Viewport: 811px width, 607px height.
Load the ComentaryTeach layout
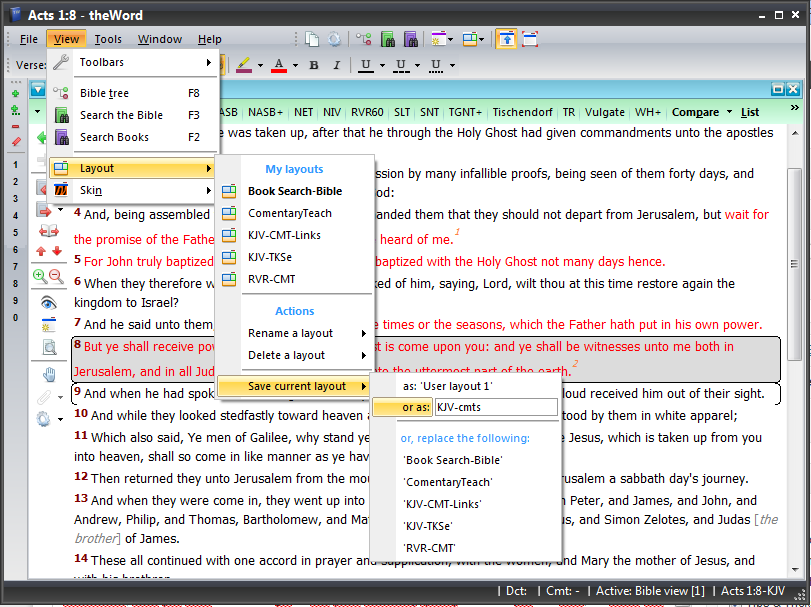(295, 213)
